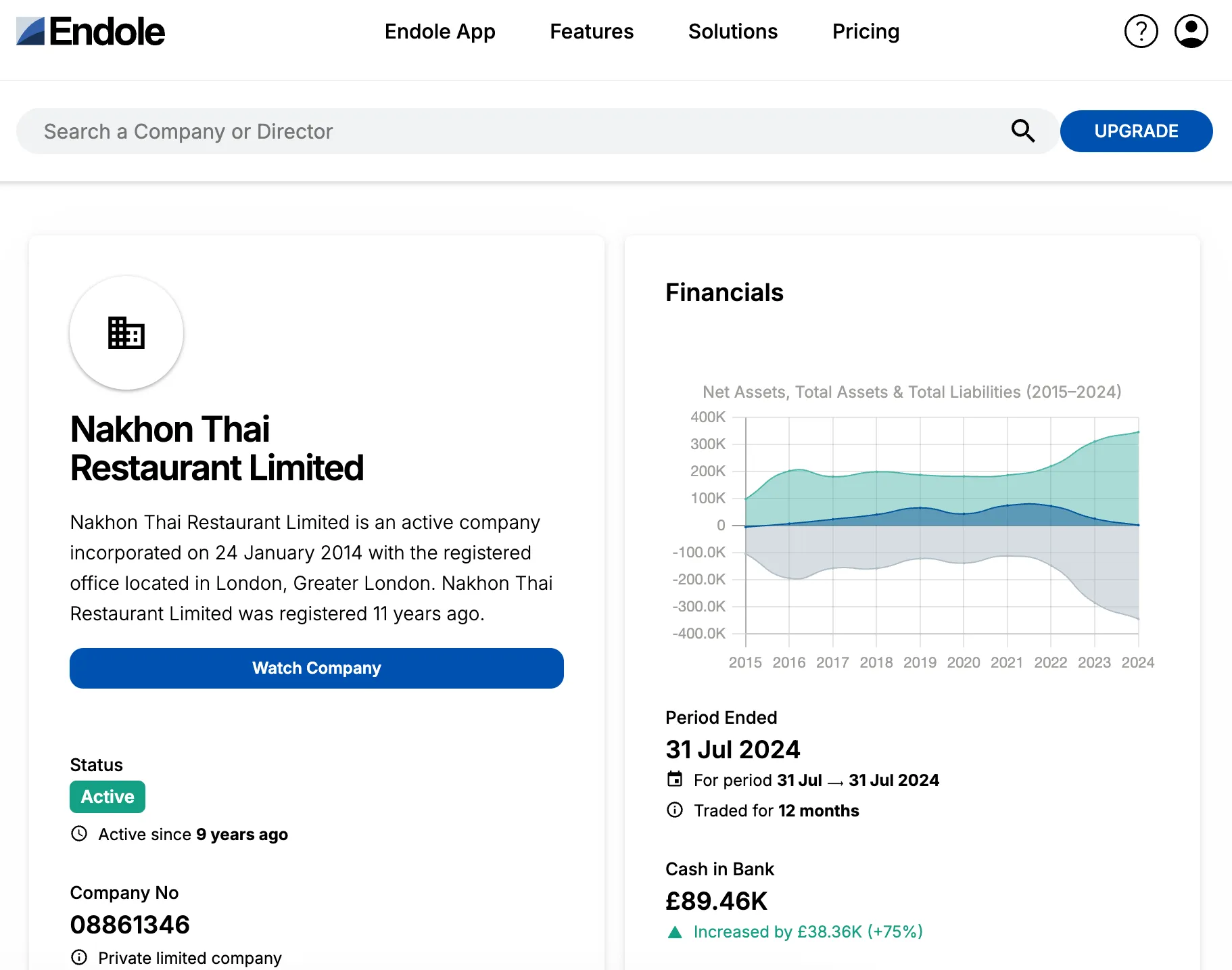Click the calendar icon beside For period
1232x970 pixels.
tap(675, 779)
